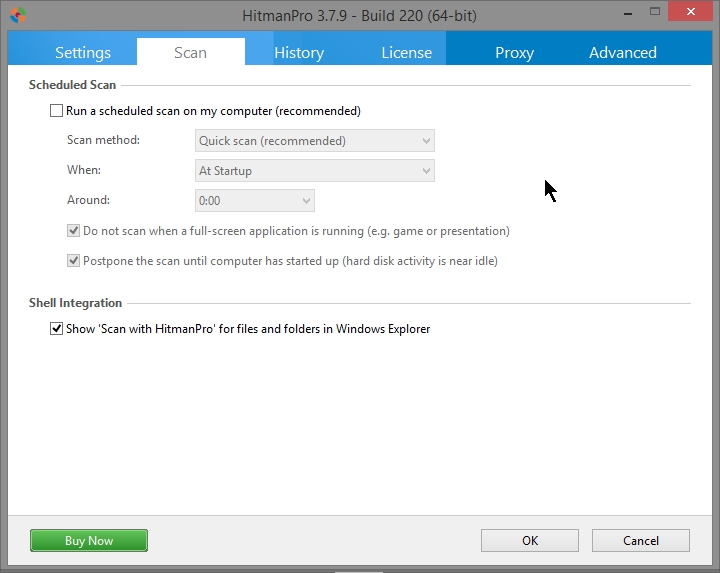720x573 pixels.
Task: Switch to the Advanced tab
Action: coord(623,52)
